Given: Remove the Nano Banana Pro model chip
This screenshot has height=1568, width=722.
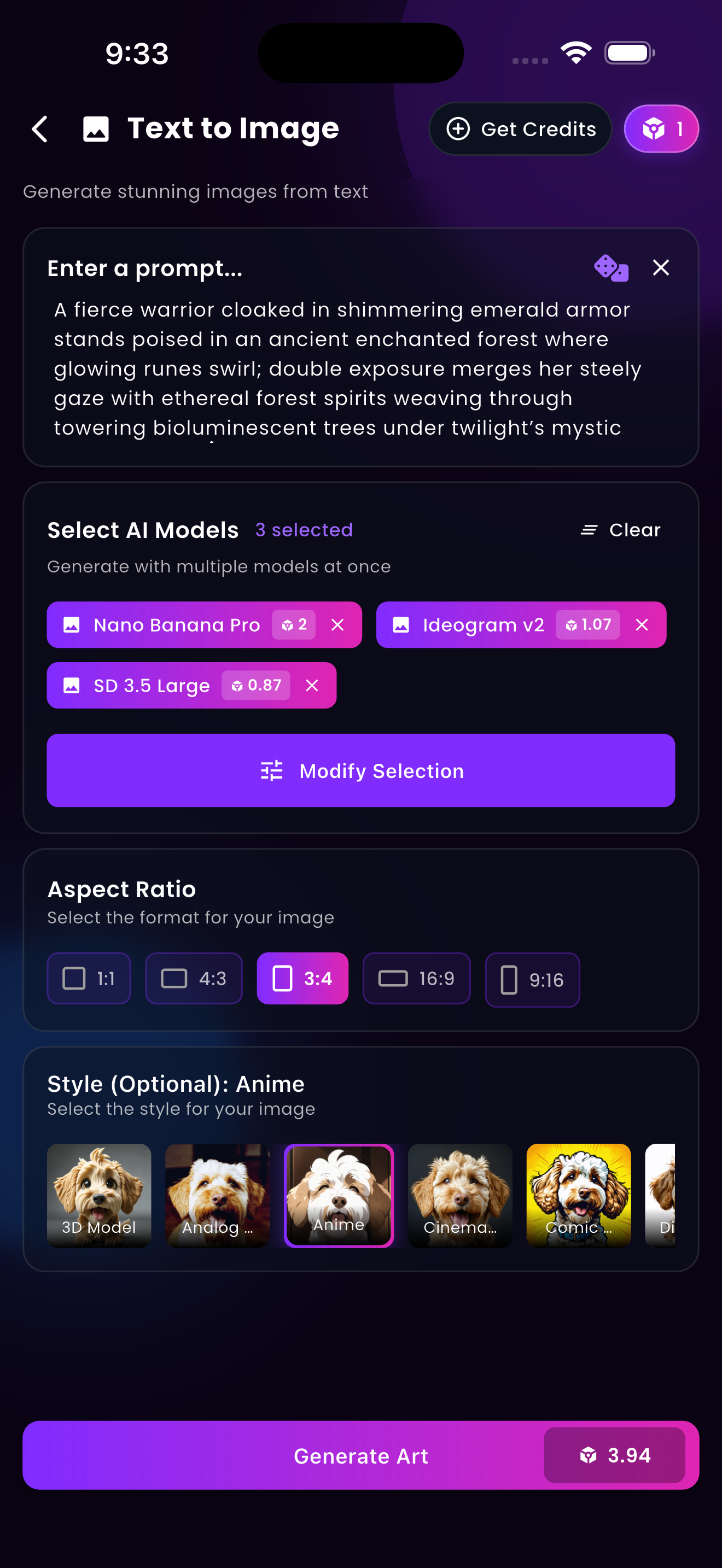Looking at the screenshot, I should click(x=339, y=624).
